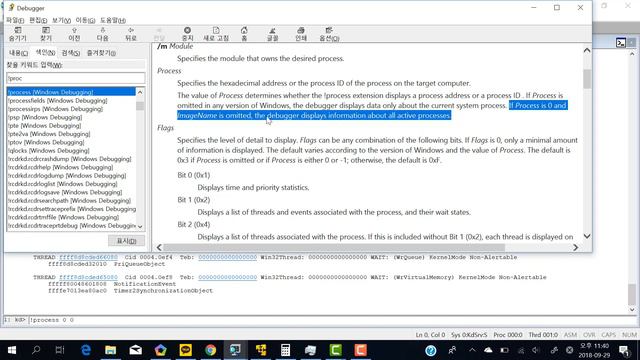
Task: Click the Print (인쇄) toolbar icon
Action: [x=301, y=34]
